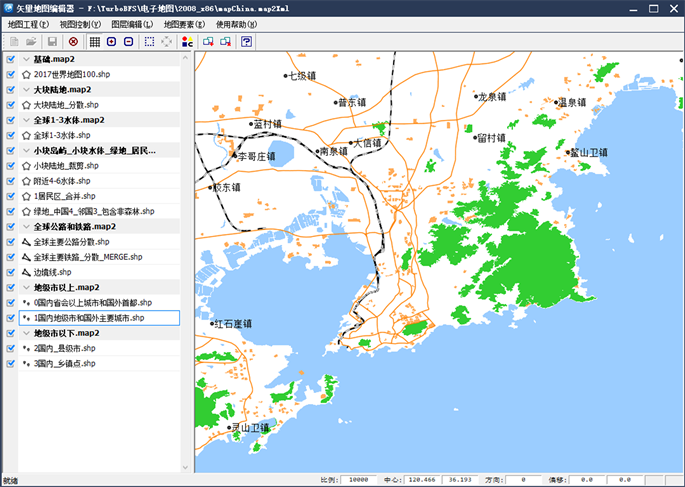The width and height of the screenshot is (685, 487).
Task: Open the color settings icon in toolbar
Action: click(x=187, y=42)
